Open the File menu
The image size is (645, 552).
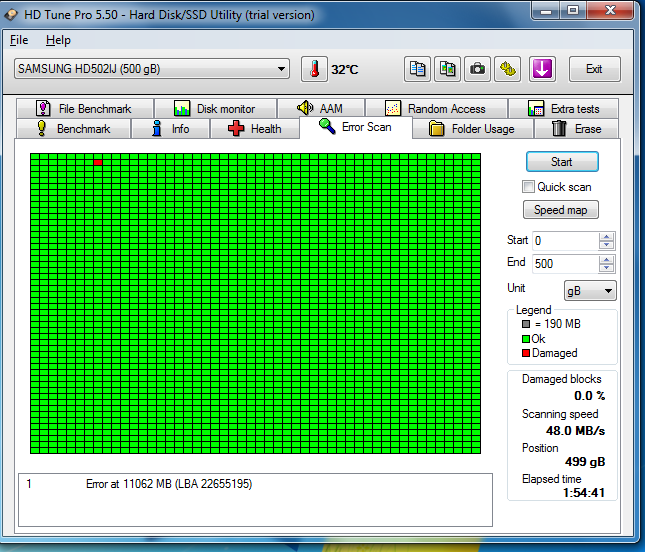[x=19, y=40]
